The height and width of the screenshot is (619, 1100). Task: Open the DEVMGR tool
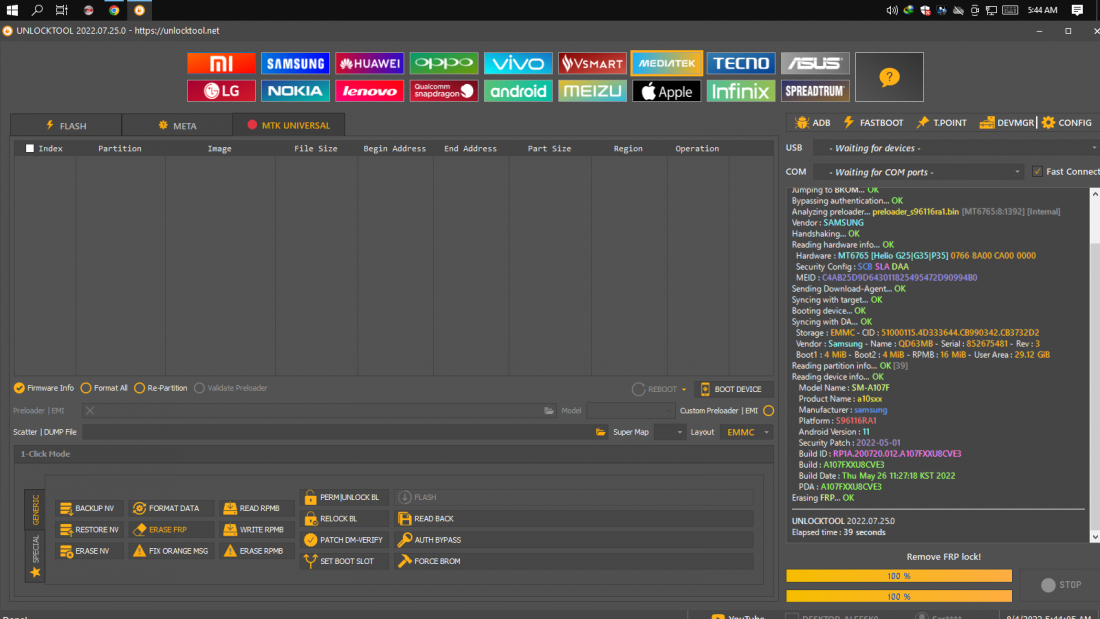[x=1007, y=123]
